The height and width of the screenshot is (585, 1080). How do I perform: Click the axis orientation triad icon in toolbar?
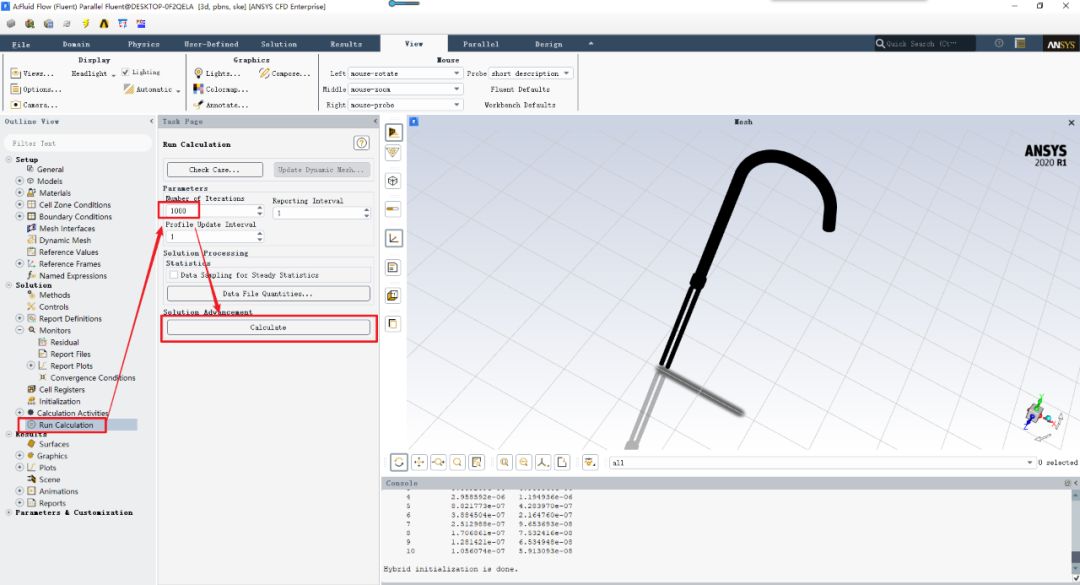543,462
